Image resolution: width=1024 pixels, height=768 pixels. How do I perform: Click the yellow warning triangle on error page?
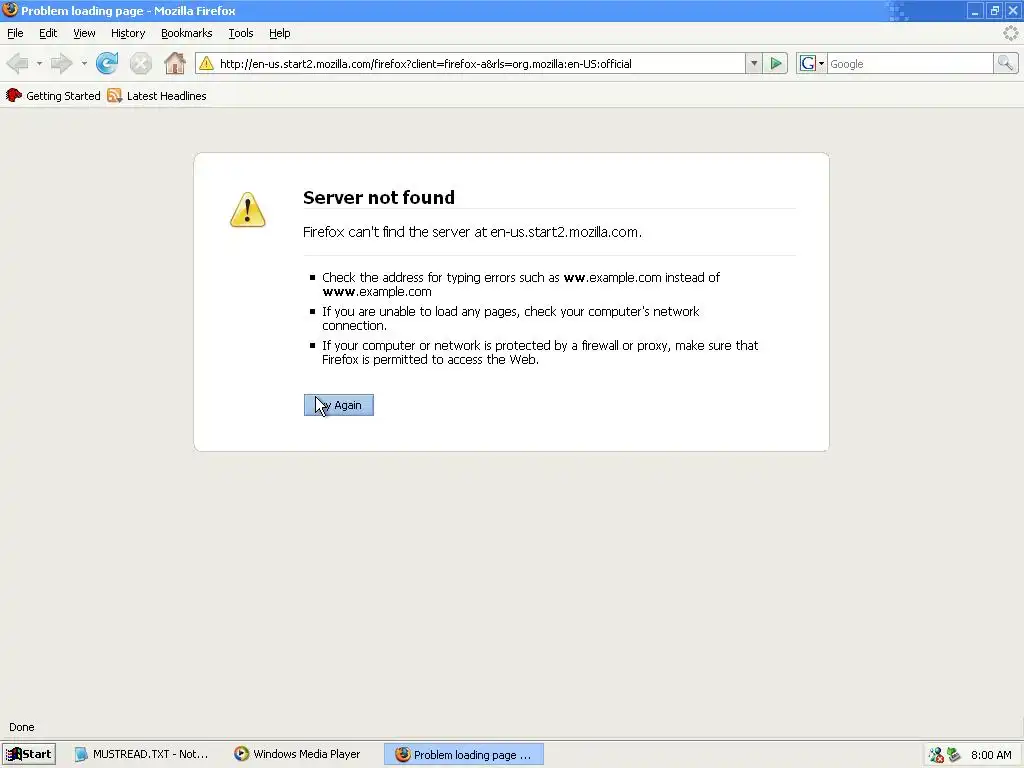pos(248,210)
